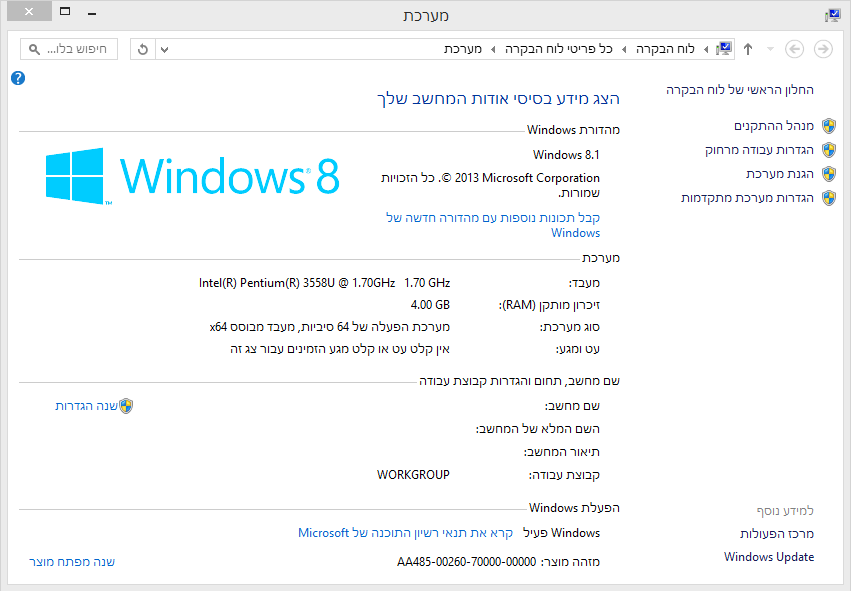
Task: Click shield icon next to מנהל ההתקנים
Action: (x=829, y=126)
